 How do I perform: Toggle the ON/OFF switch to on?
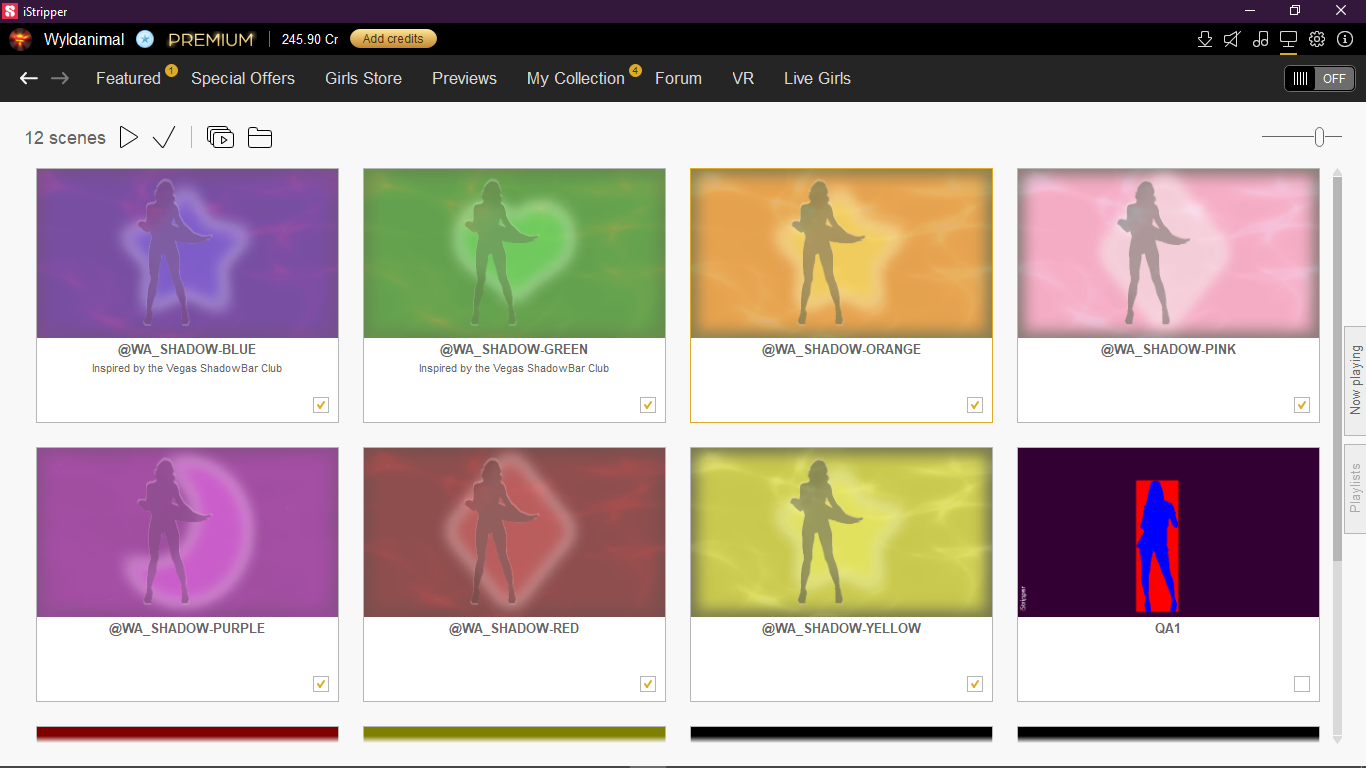[1319, 78]
